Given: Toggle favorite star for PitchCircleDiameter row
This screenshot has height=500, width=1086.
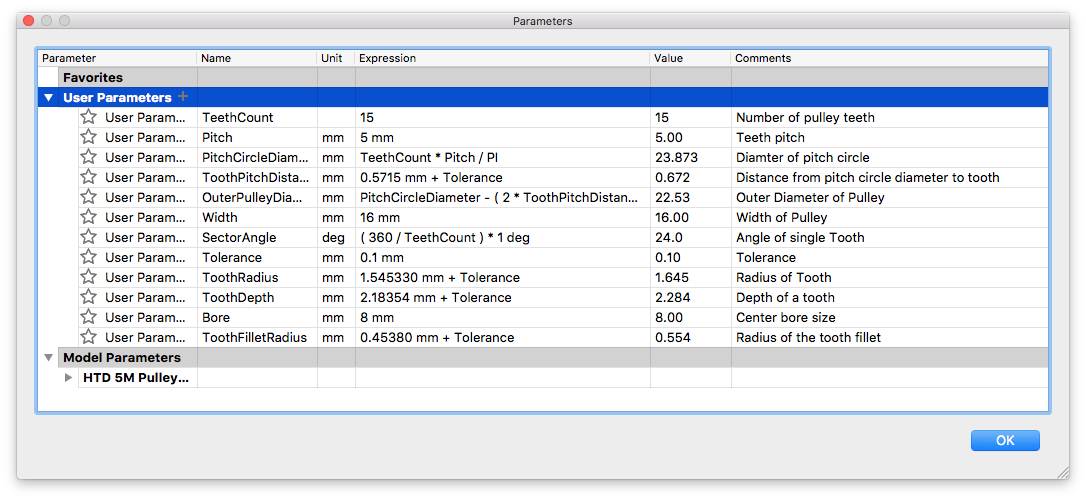Looking at the screenshot, I should pyautogui.click(x=89, y=157).
